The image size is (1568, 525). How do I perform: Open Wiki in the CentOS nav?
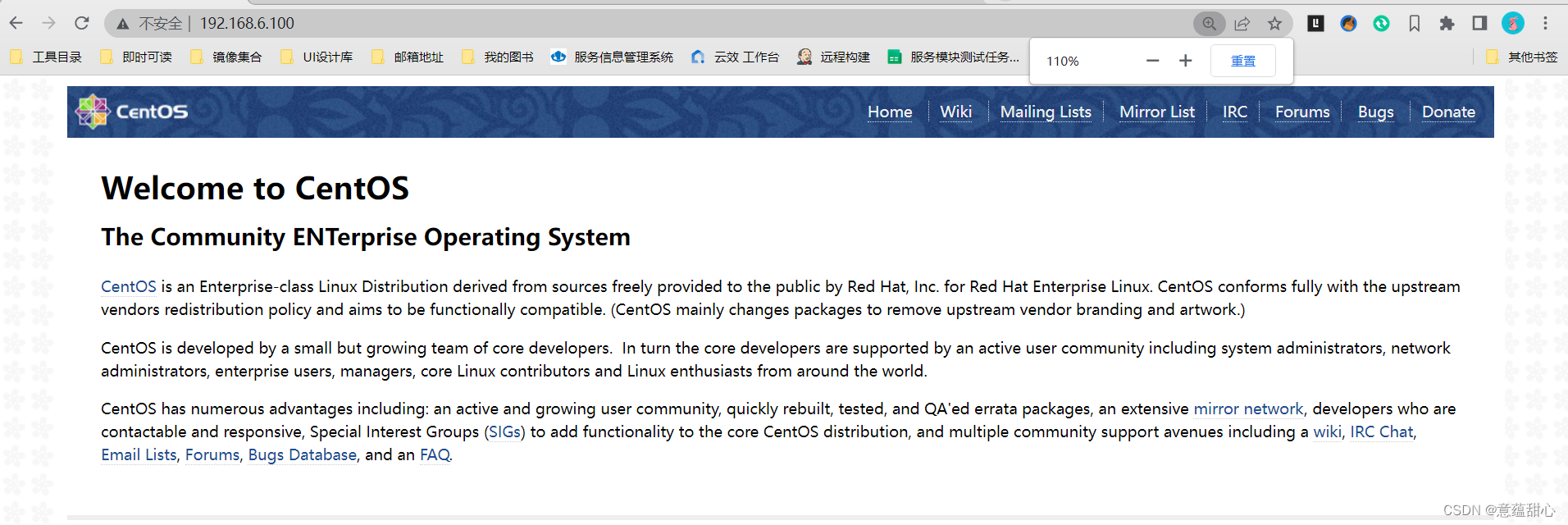click(x=956, y=112)
